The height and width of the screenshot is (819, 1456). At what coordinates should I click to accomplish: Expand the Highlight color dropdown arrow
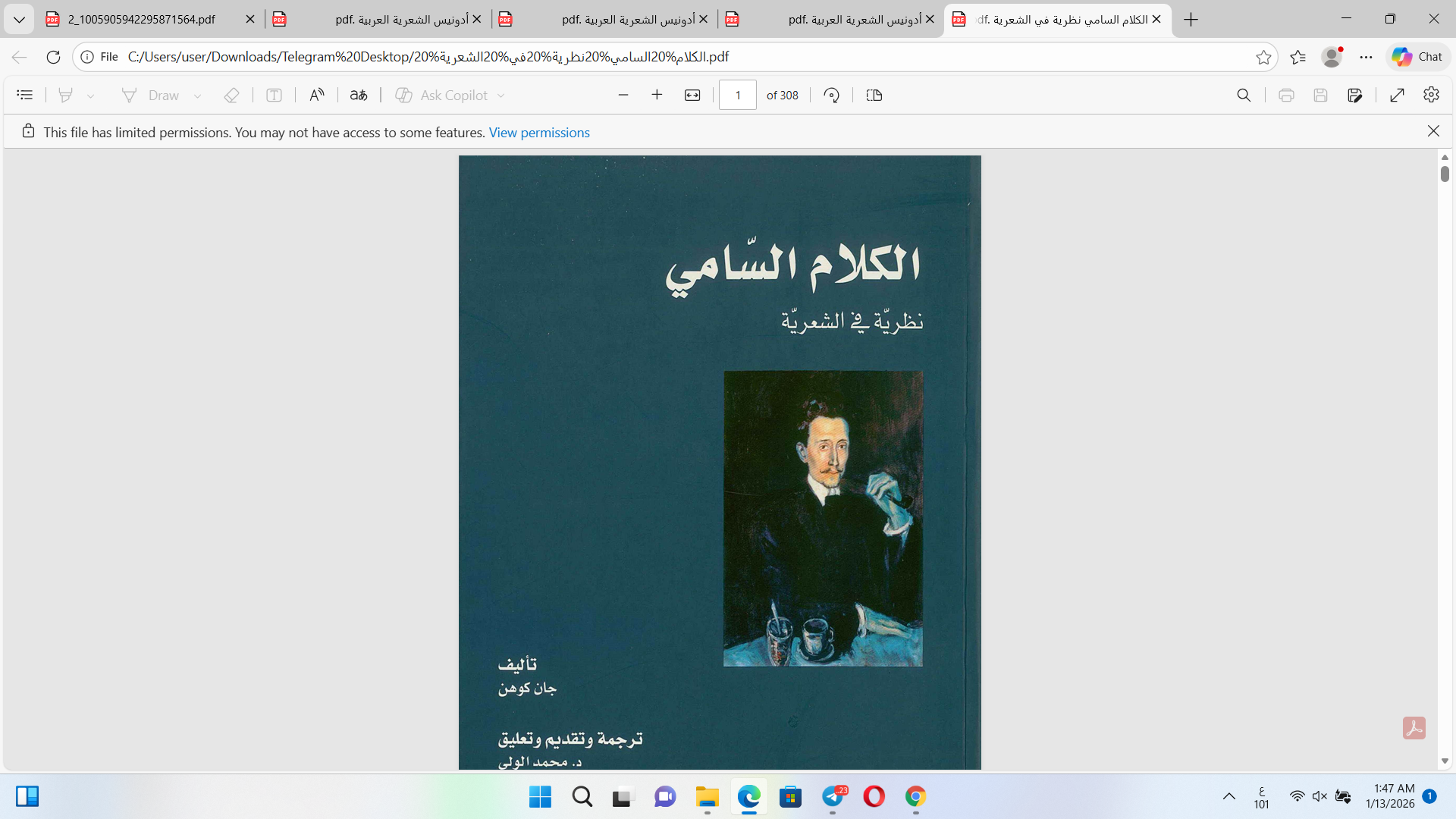[x=91, y=96]
